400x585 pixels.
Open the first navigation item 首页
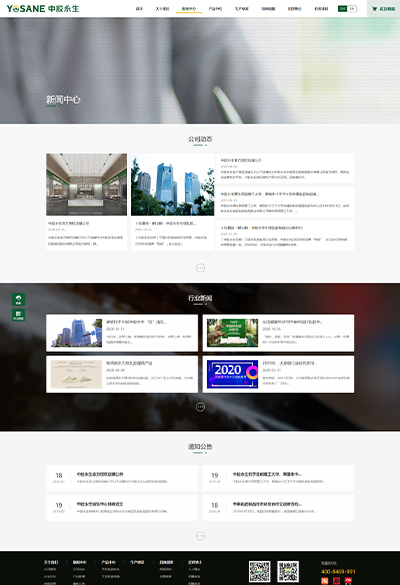pyautogui.click(x=139, y=9)
